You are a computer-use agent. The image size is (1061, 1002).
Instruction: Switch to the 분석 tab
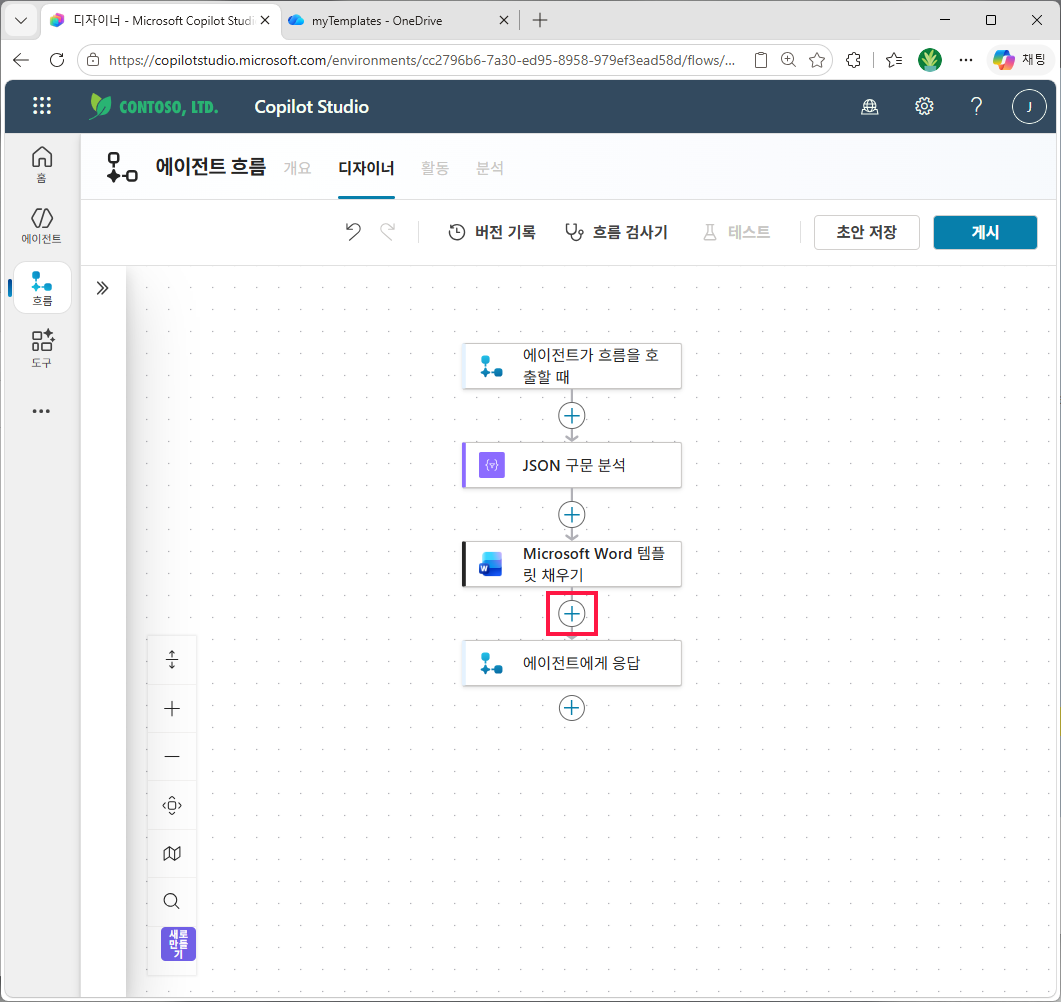pos(489,168)
